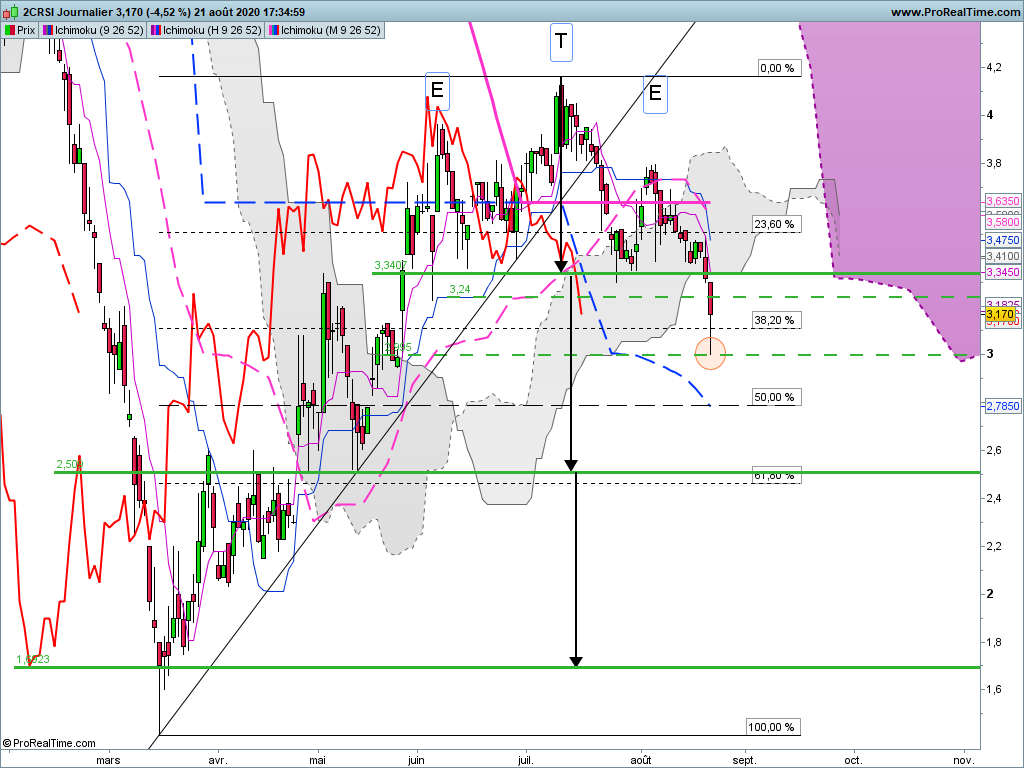The width and height of the screenshot is (1024, 768).
Task: Click the juil. label on the time axis
Action: [526, 760]
